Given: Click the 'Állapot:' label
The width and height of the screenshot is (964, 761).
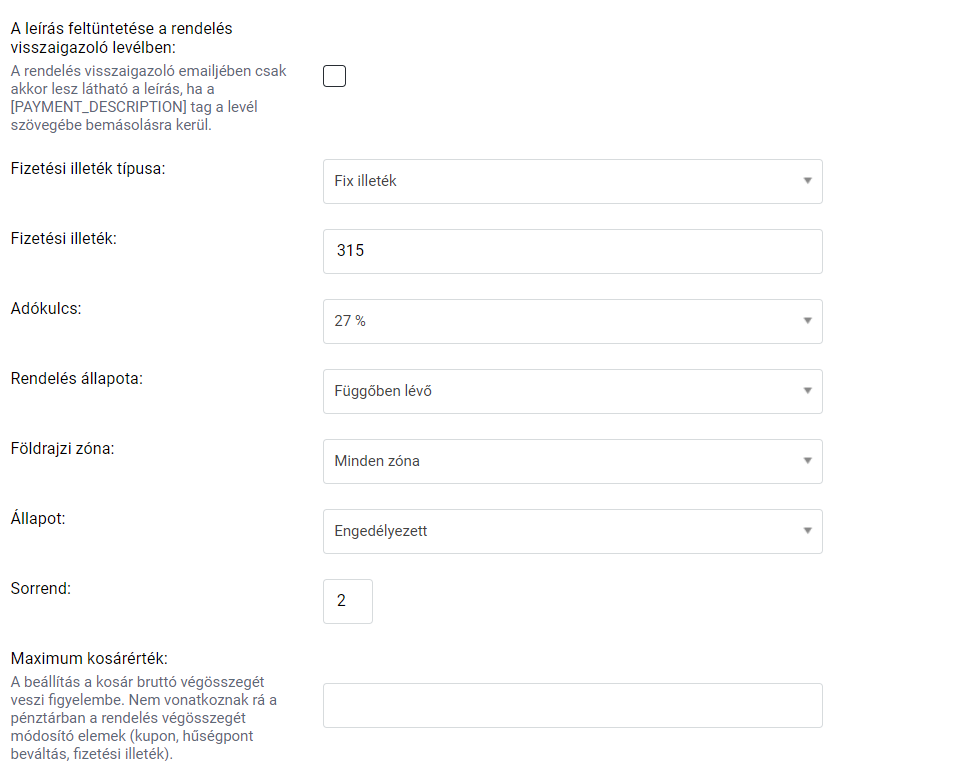Looking at the screenshot, I should 38,518.
